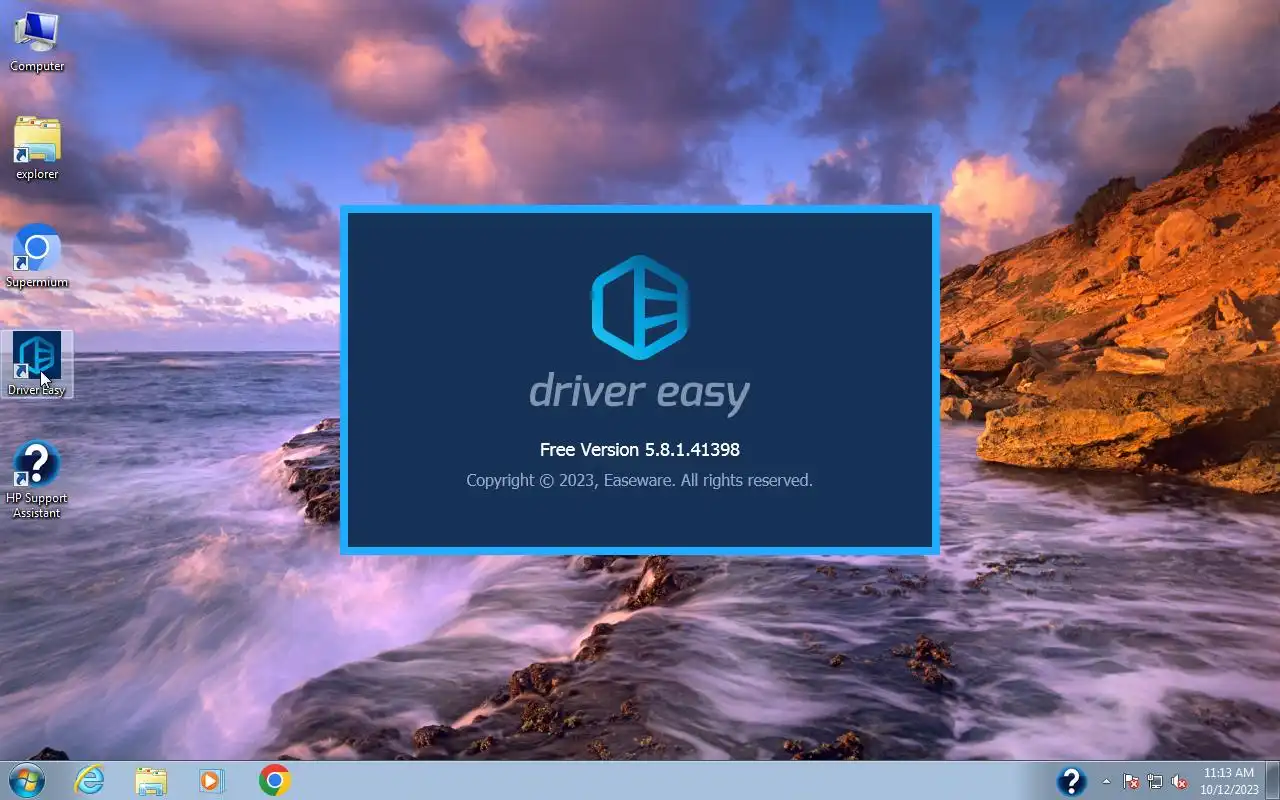
Task: Click the Easeware copyright line
Action: pos(640,481)
